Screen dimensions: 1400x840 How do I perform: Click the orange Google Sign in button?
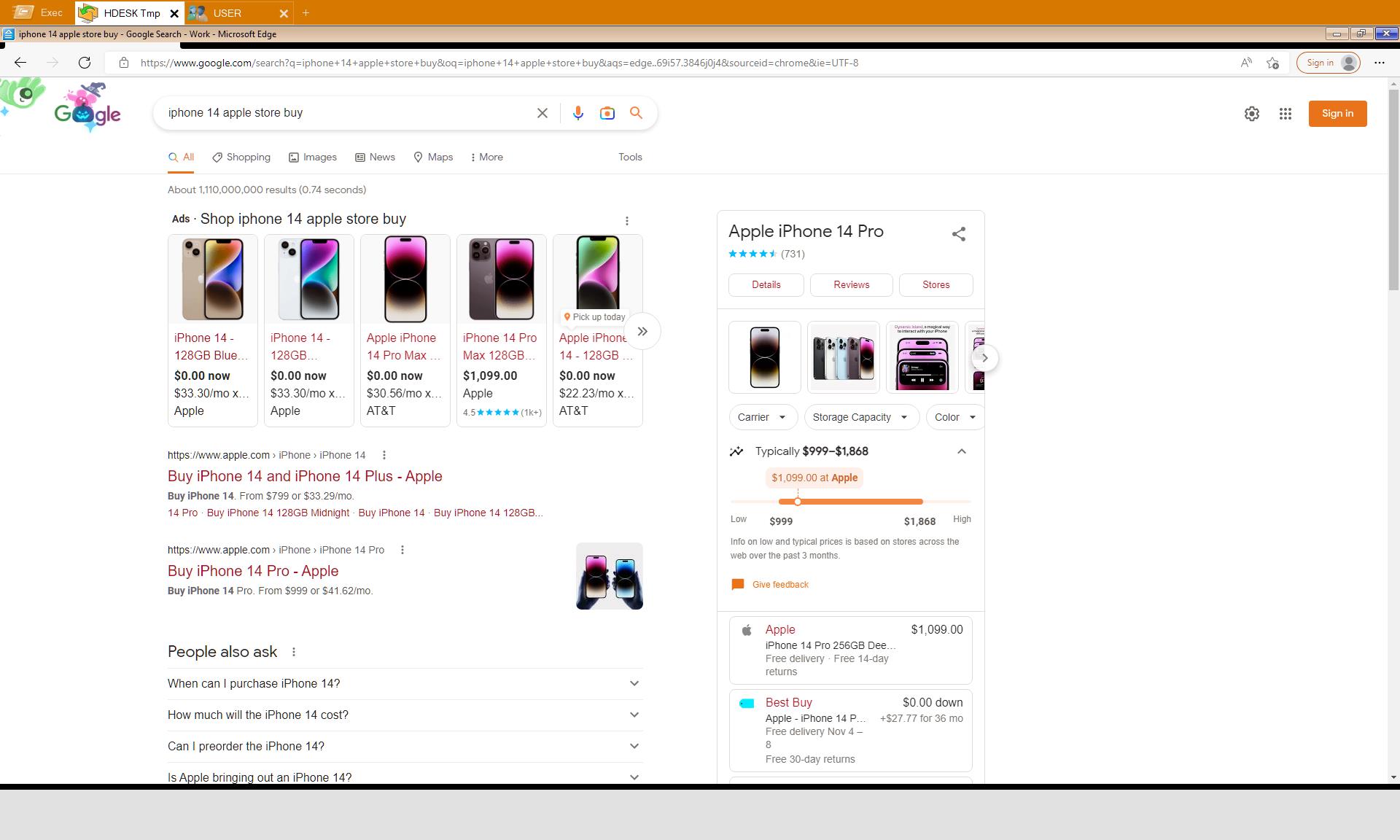click(x=1337, y=114)
